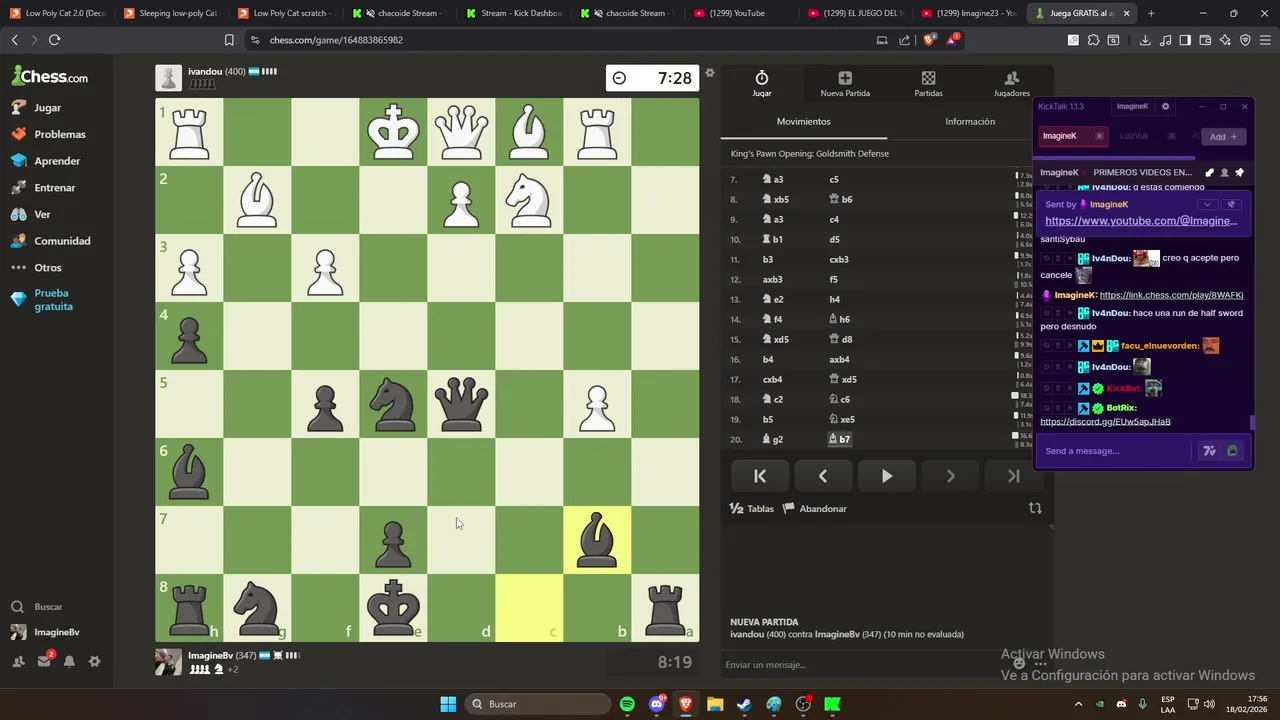
Task: Click move b7 in move 20
Action: (x=840, y=439)
